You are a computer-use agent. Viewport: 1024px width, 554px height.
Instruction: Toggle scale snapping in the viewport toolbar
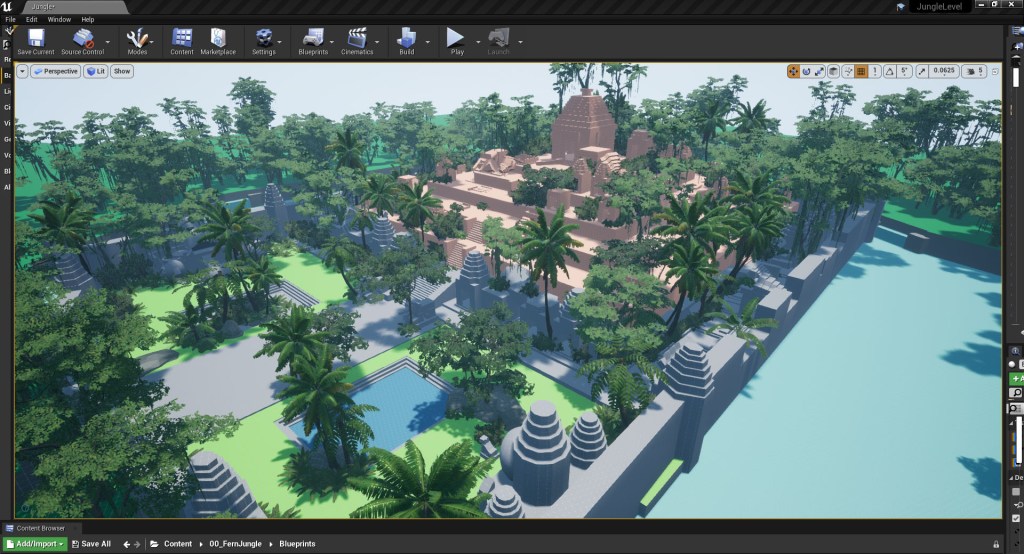920,71
